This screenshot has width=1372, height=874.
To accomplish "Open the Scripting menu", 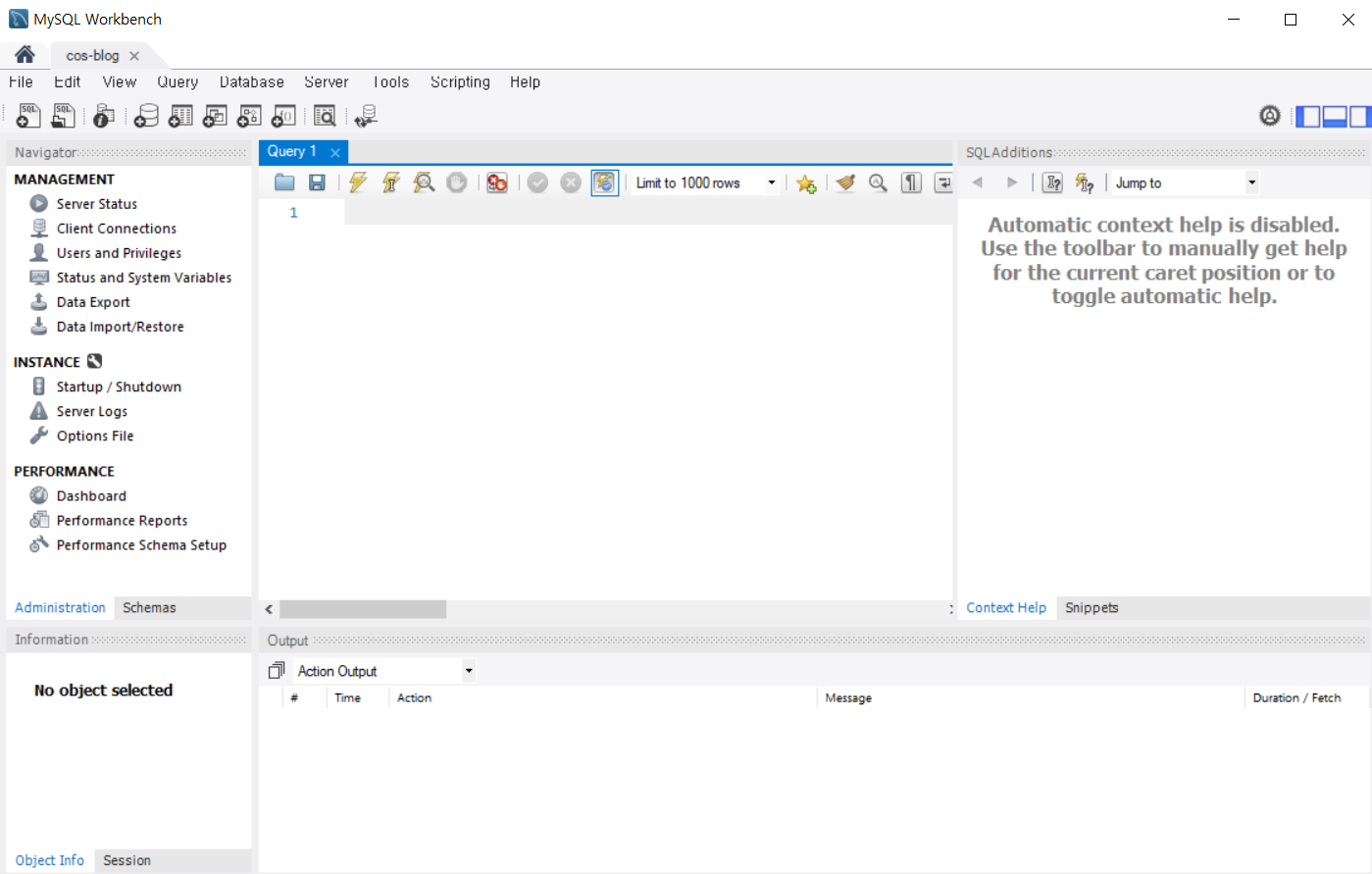I will tap(460, 82).
